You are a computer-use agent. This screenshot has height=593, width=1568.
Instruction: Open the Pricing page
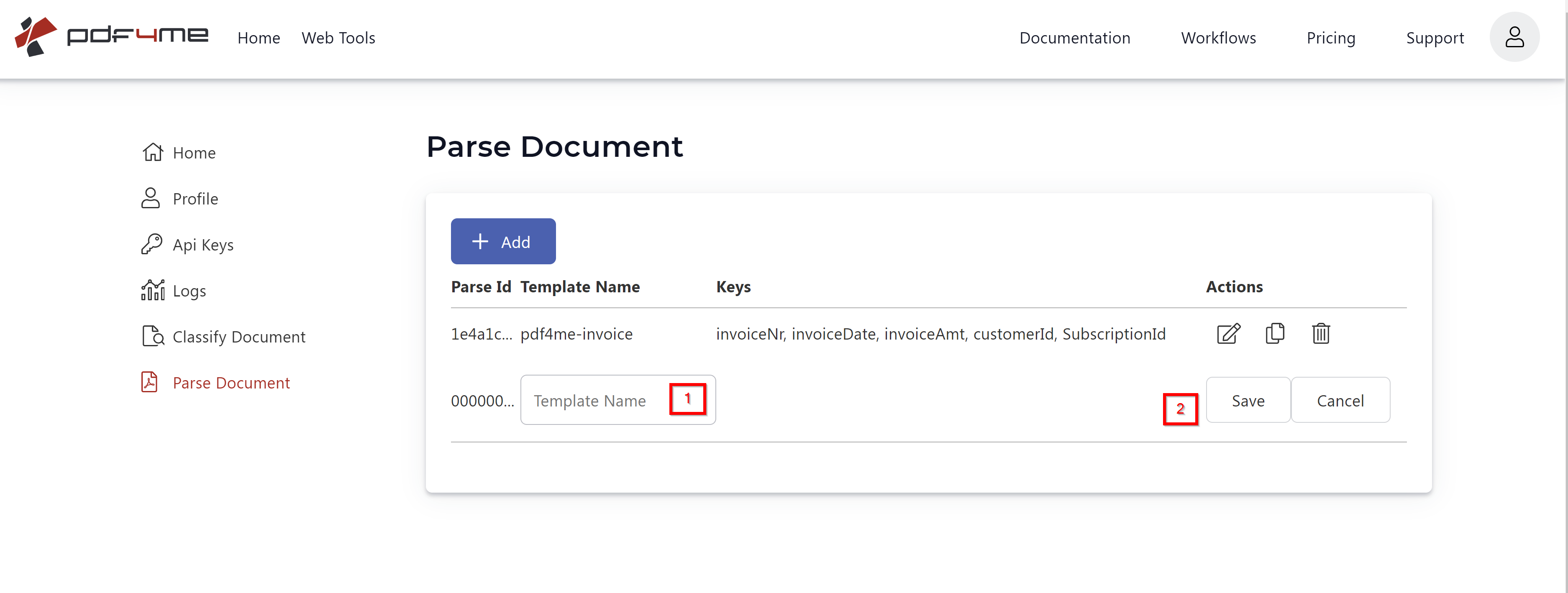(x=1331, y=38)
